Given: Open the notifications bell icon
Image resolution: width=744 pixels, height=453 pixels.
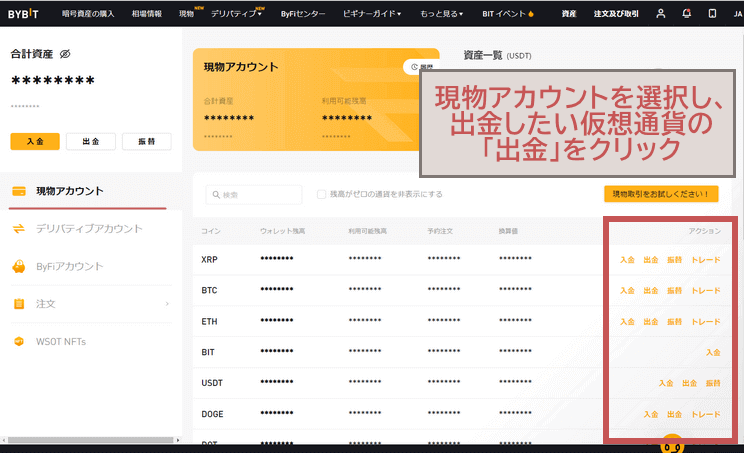Looking at the screenshot, I should [x=686, y=13].
